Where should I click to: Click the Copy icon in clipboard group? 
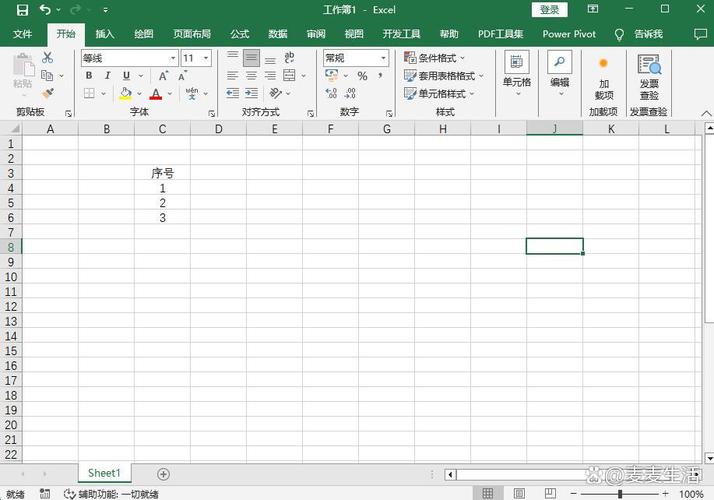tap(47, 75)
